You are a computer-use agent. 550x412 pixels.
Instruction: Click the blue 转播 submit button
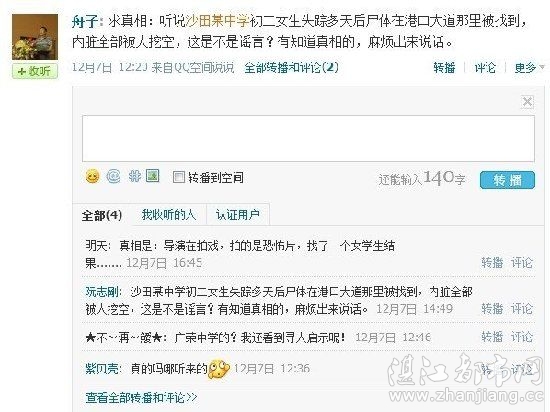[x=507, y=180]
